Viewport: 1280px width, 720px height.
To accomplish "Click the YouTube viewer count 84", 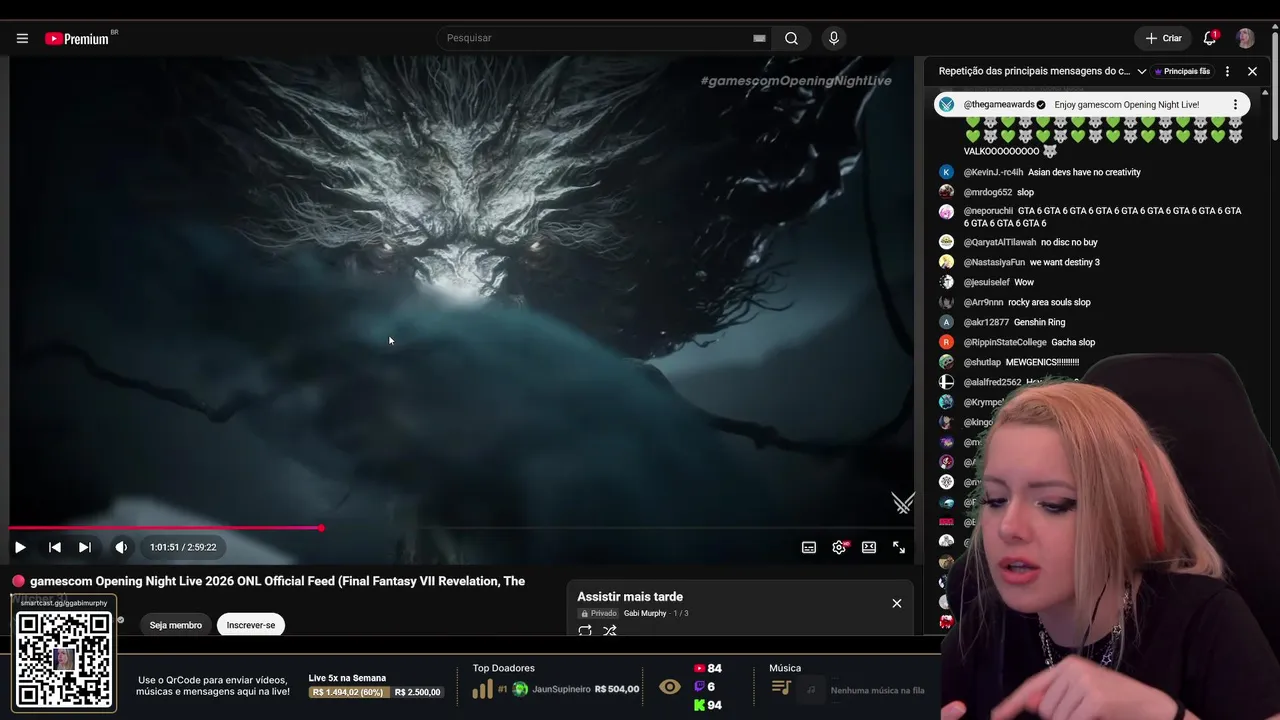I will coord(714,668).
